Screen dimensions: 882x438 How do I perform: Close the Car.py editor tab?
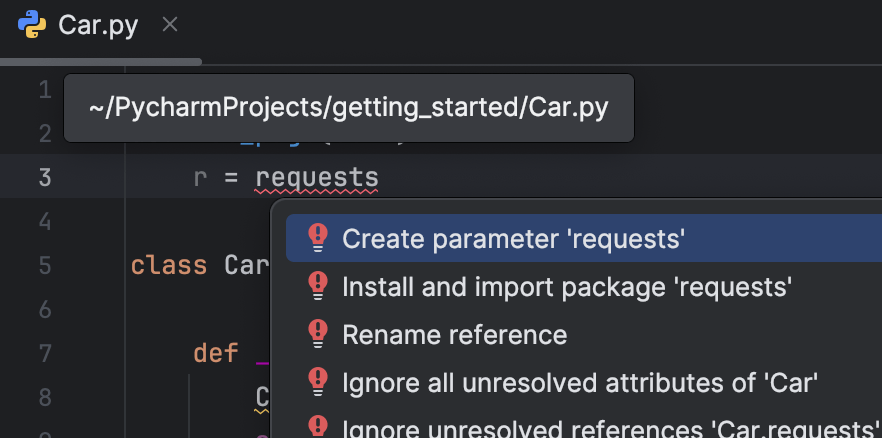170,24
